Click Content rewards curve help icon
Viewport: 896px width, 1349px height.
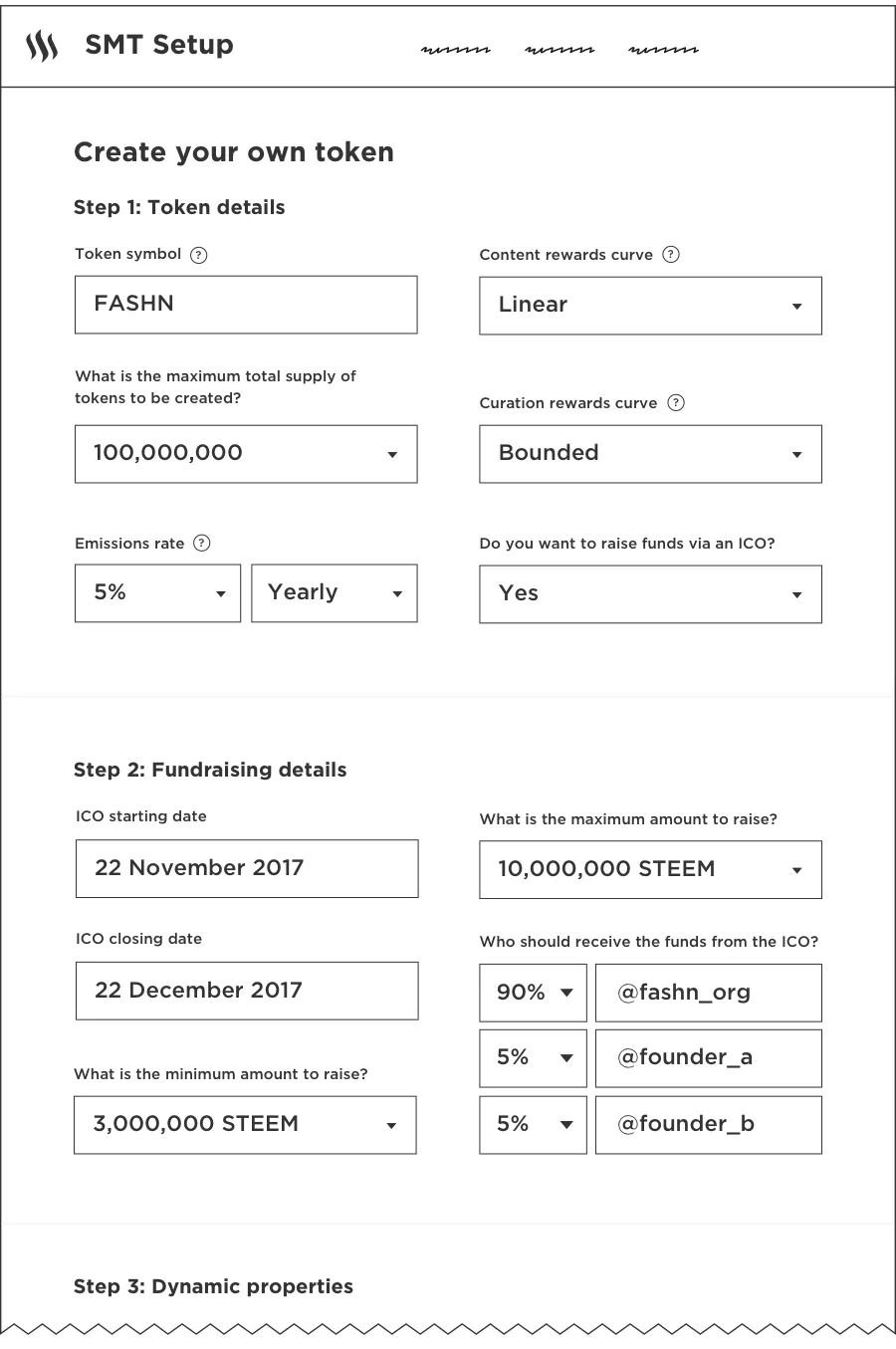pyautogui.click(x=671, y=255)
